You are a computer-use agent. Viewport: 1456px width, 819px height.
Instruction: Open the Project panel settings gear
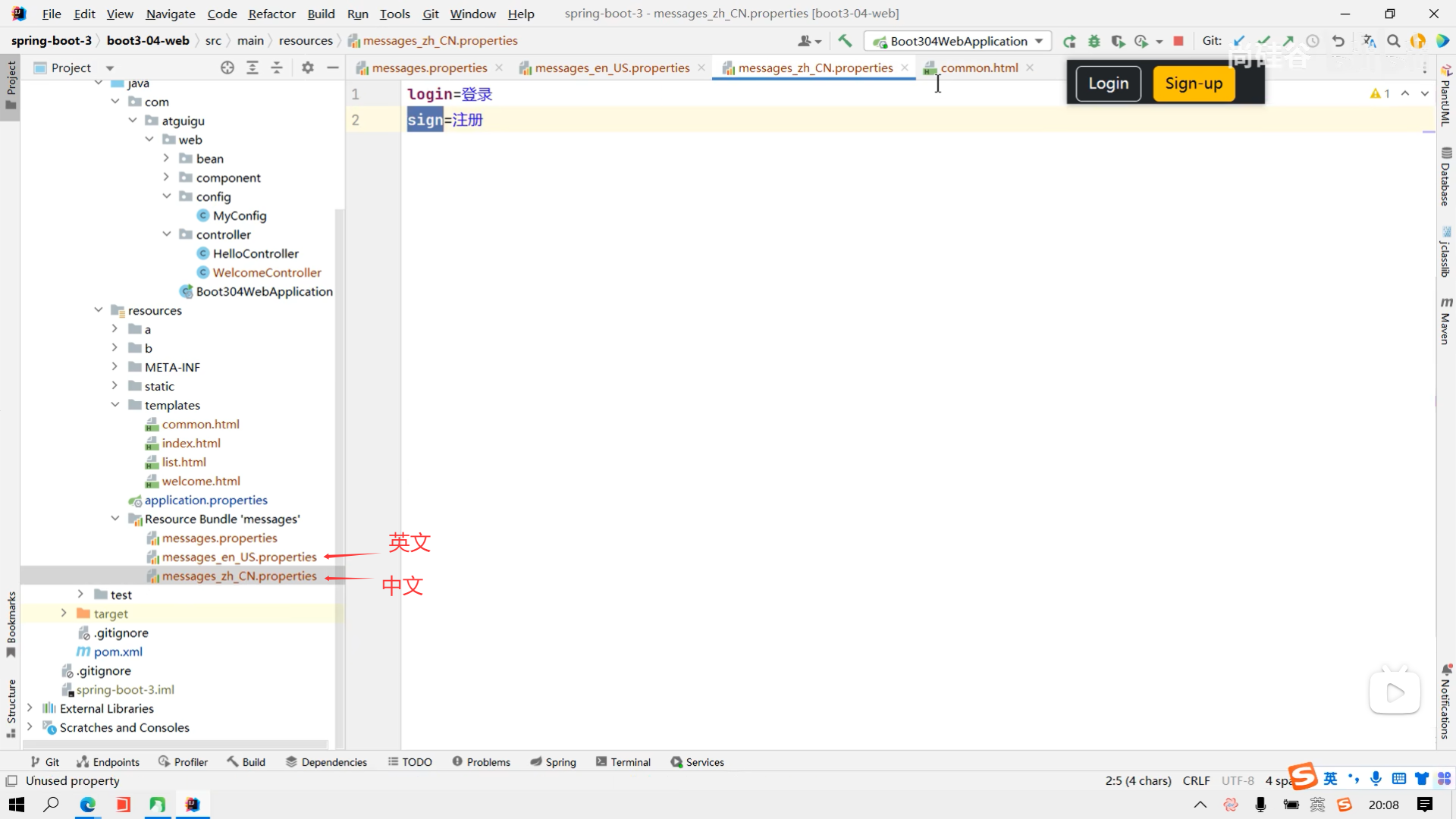(307, 67)
